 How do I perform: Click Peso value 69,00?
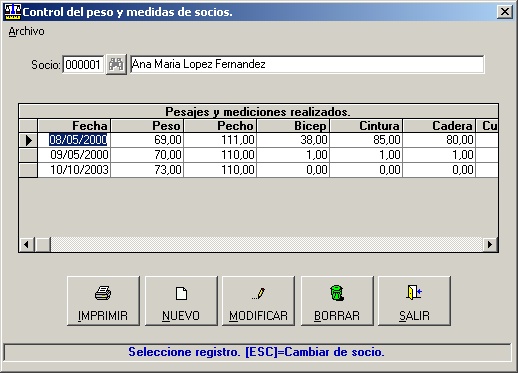click(147, 140)
